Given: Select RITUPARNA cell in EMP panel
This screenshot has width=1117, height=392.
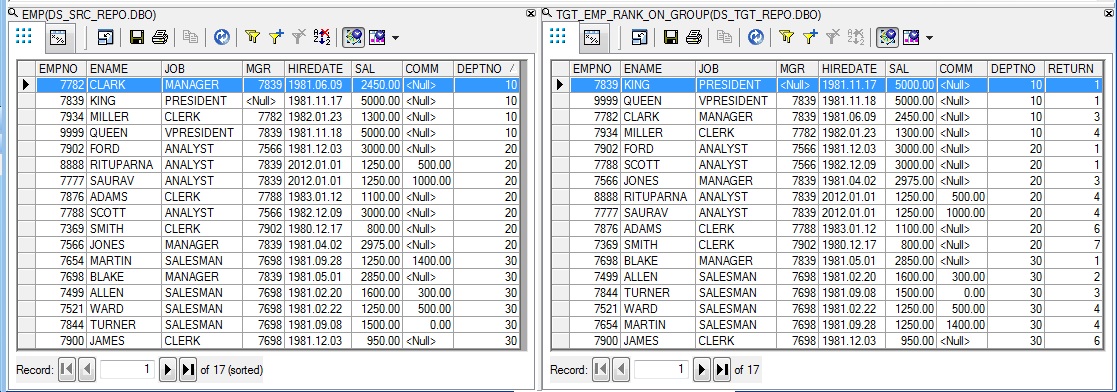Looking at the screenshot, I should point(124,165).
